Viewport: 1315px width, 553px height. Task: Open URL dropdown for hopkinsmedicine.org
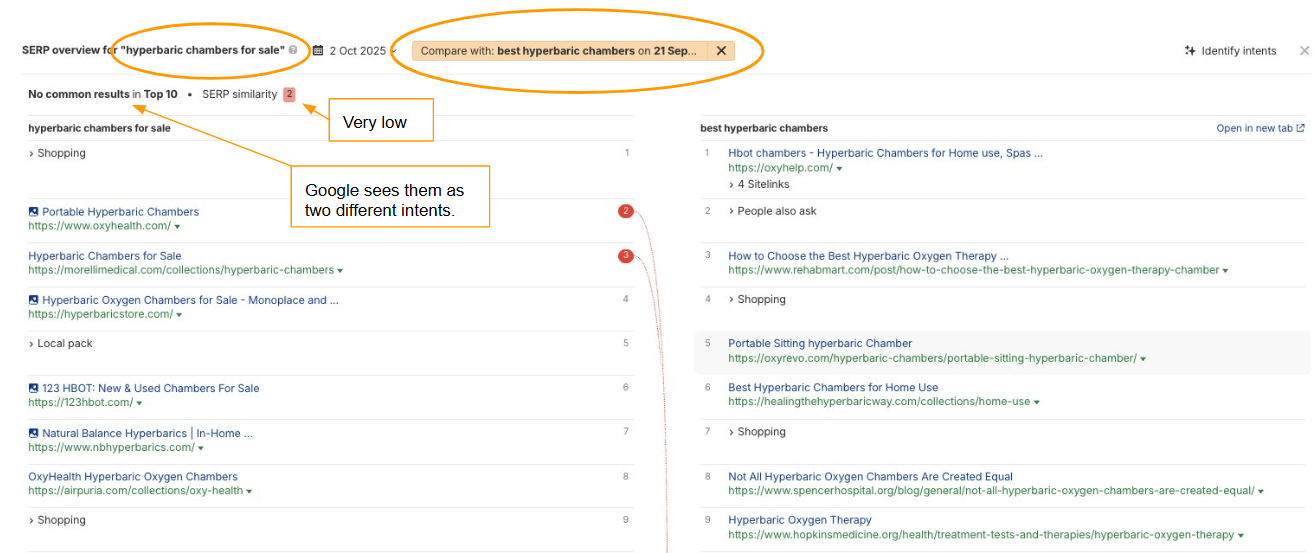point(1241,536)
